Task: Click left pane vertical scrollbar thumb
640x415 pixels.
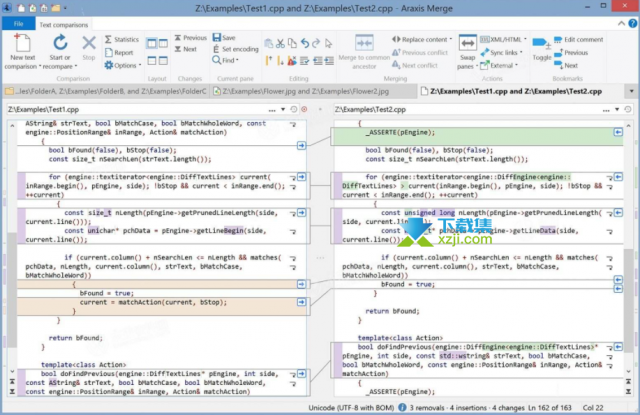Action: coord(12,291)
